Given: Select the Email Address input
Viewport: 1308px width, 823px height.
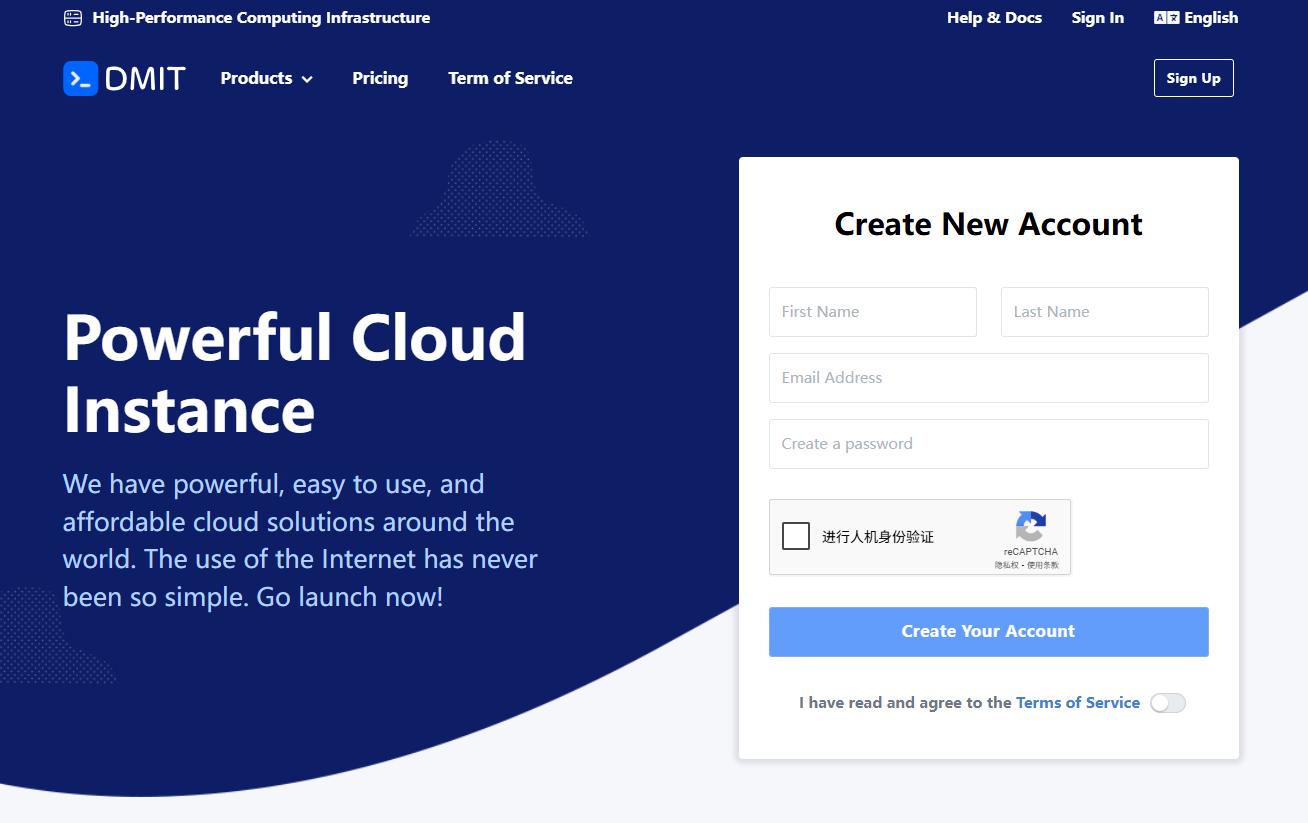Looking at the screenshot, I should point(988,378).
